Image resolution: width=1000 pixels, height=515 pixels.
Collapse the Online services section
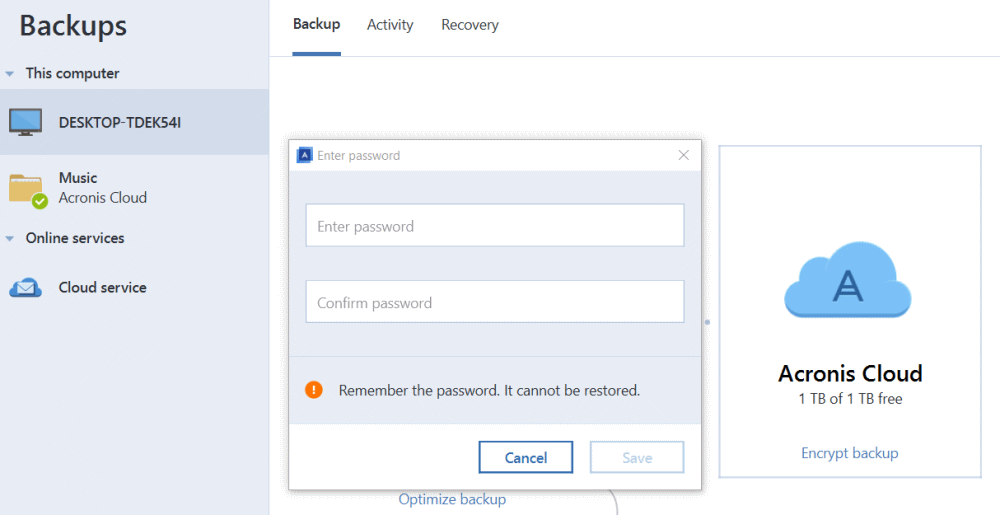[x=10, y=239]
